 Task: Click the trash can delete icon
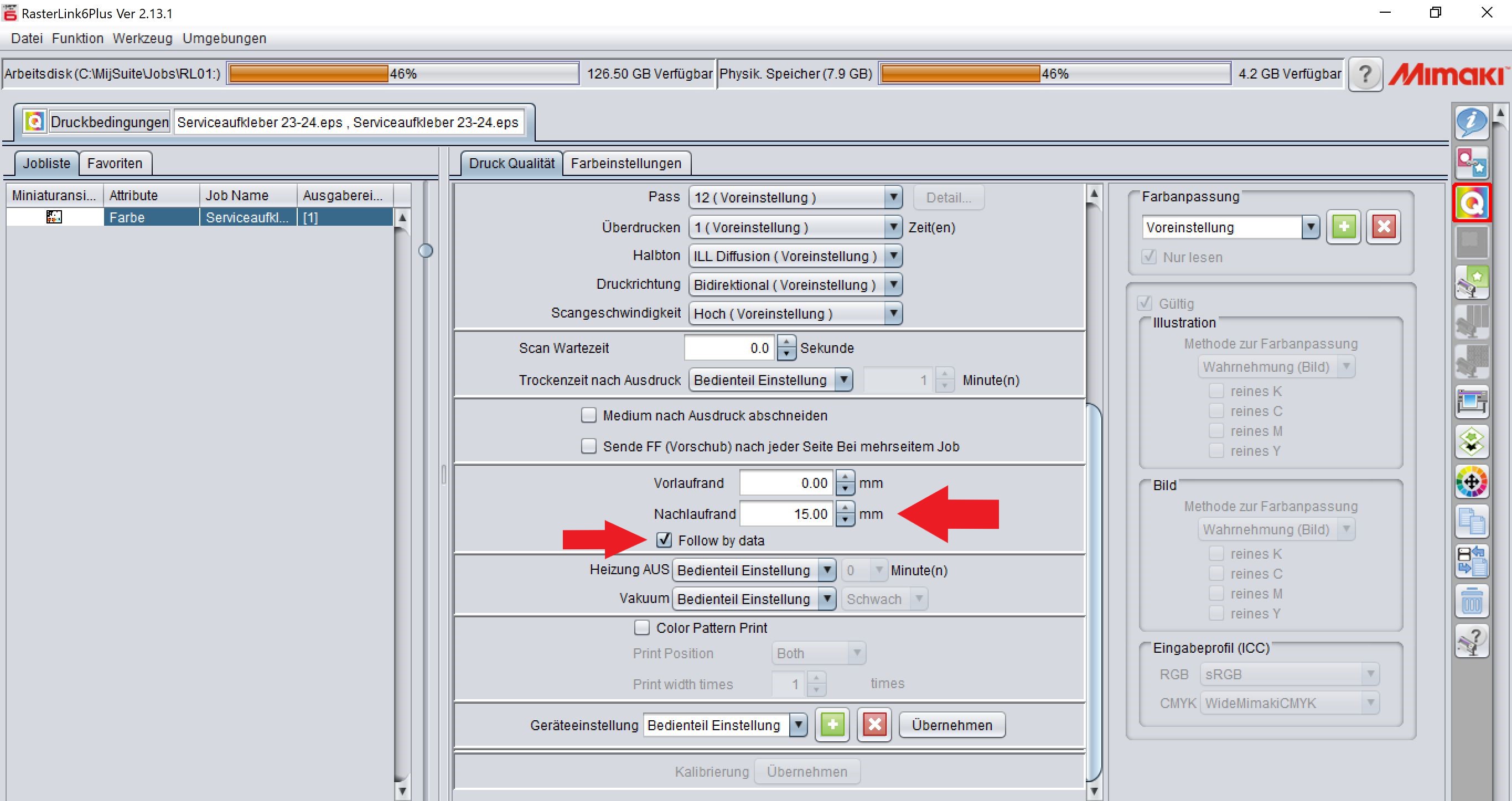pyautogui.click(x=1472, y=601)
